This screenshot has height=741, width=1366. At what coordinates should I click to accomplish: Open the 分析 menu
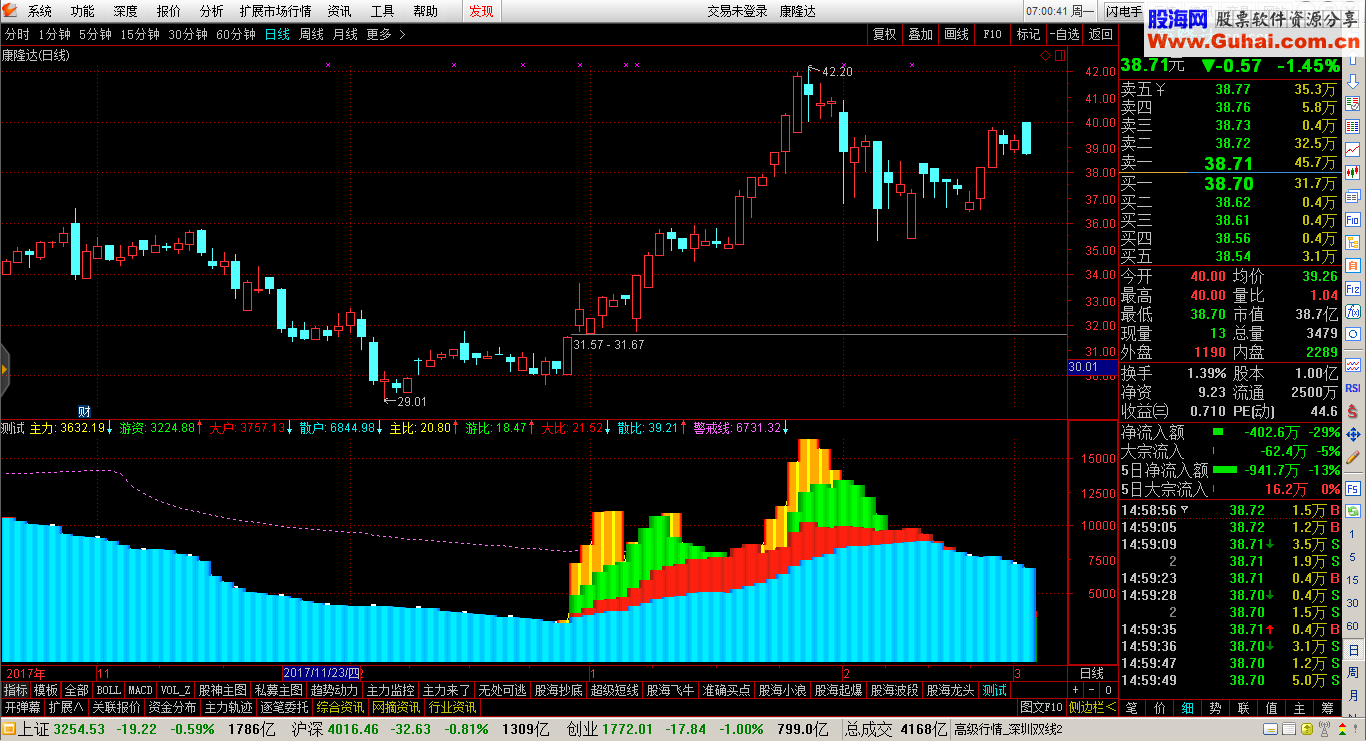tap(211, 11)
